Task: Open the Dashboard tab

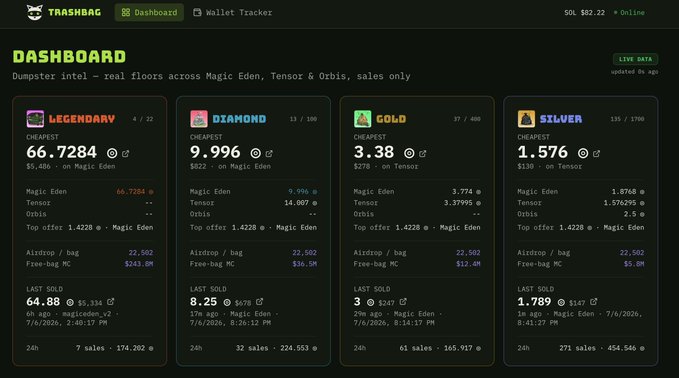Action: pos(149,13)
